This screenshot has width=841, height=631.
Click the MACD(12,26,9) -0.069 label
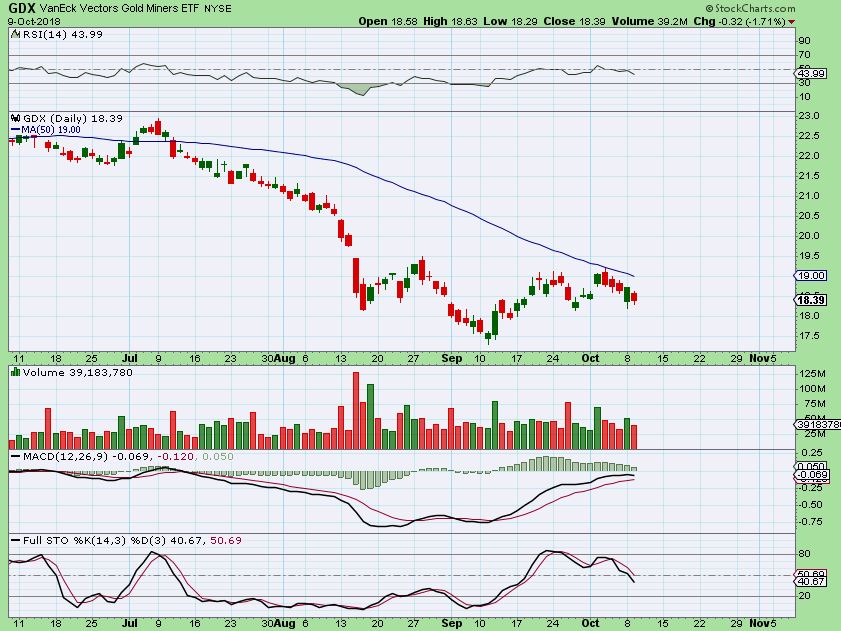(x=86, y=457)
